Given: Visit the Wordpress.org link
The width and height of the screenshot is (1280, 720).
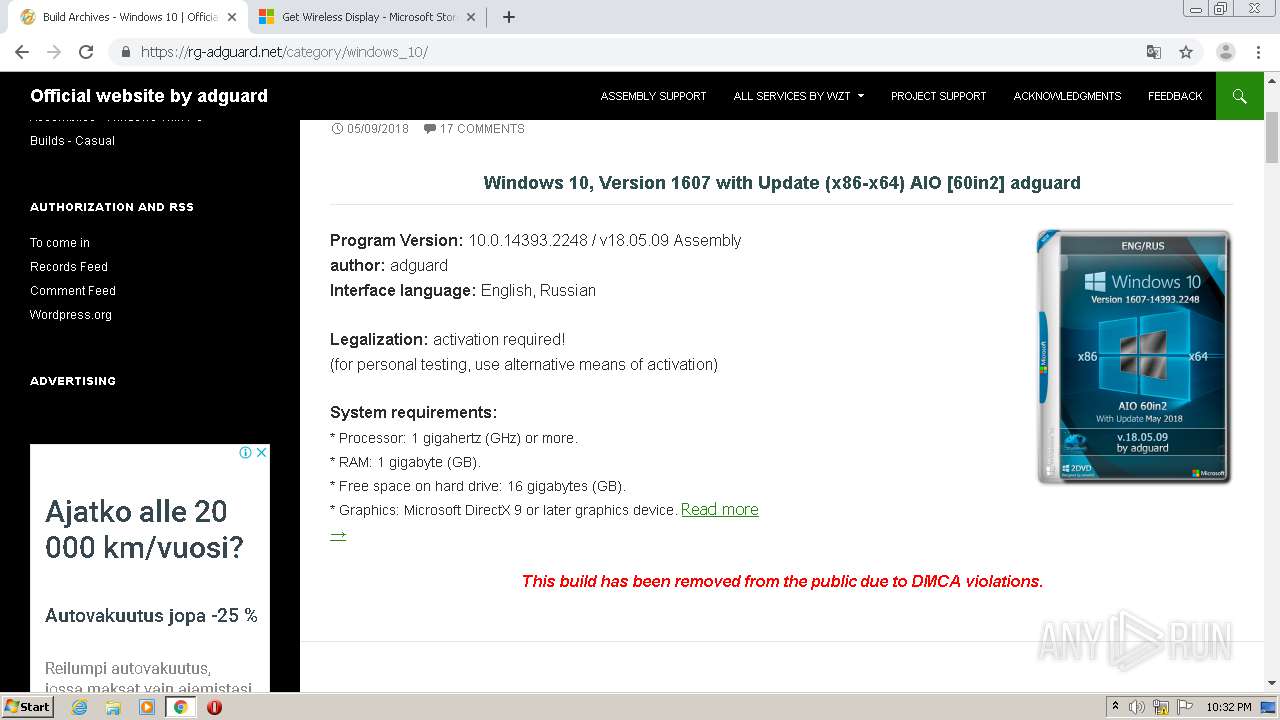Looking at the screenshot, I should point(71,315).
